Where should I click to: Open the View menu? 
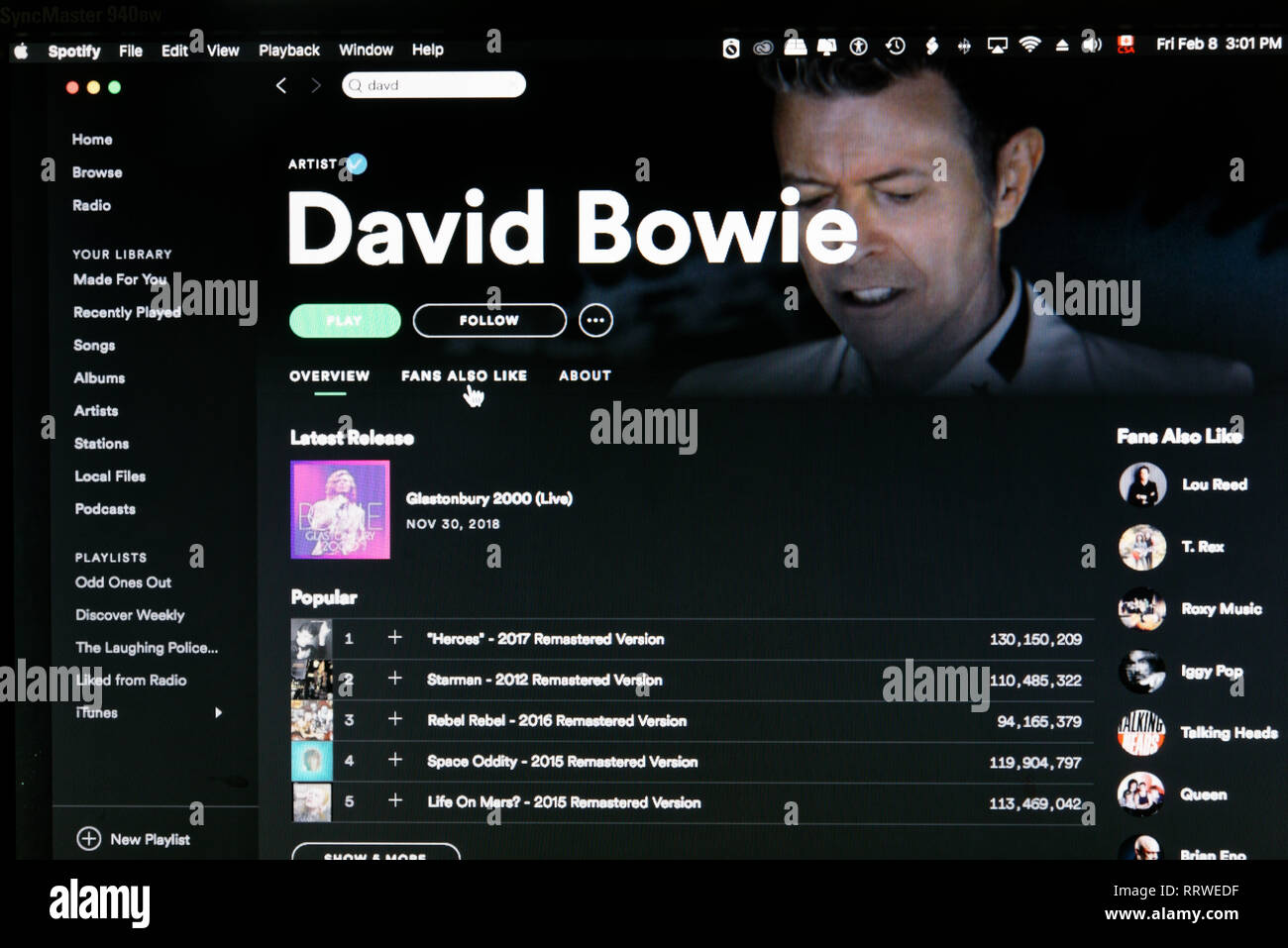pyautogui.click(x=223, y=51)
